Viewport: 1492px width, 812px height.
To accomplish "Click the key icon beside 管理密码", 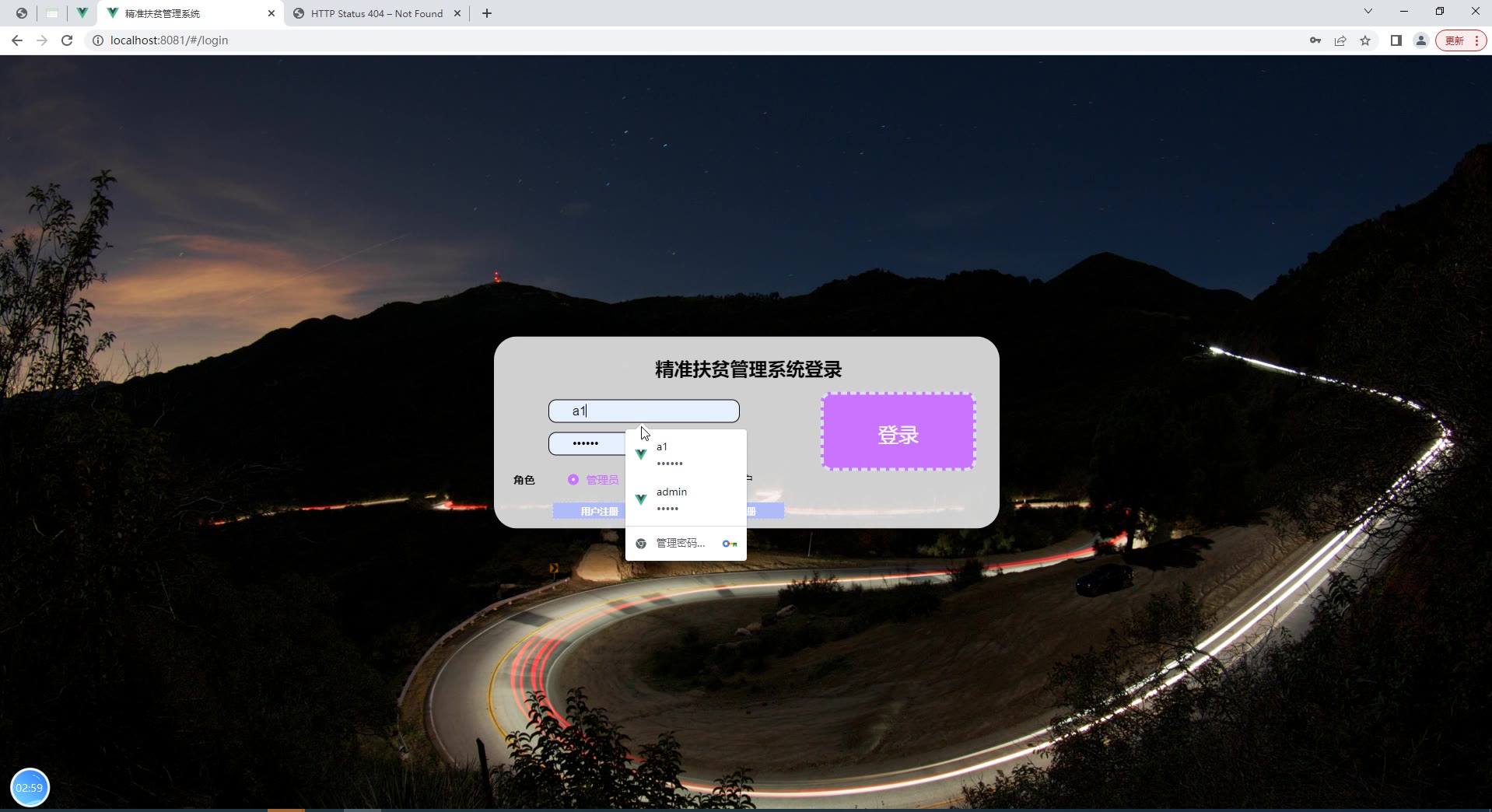I will point(730,544).
